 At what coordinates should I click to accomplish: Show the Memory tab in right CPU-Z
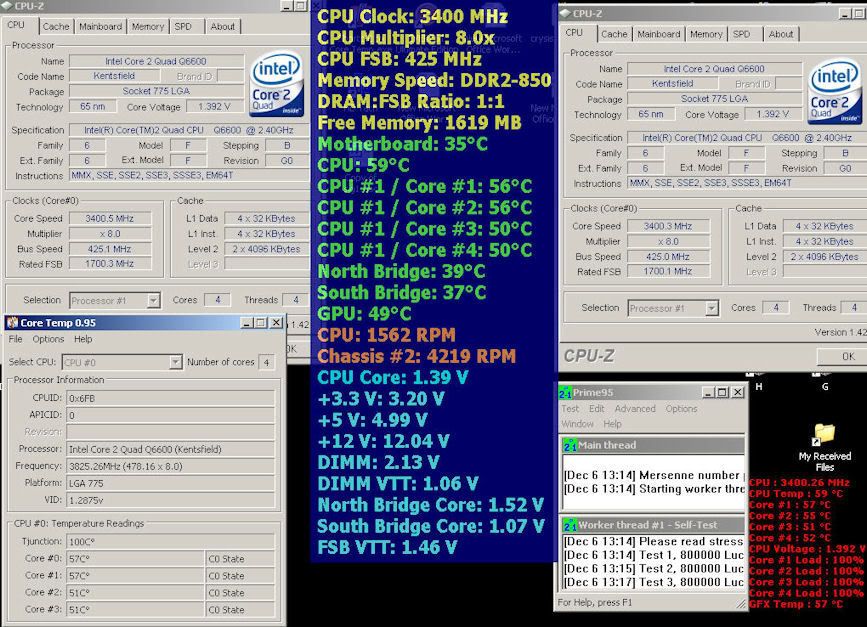pyautogui.click(x=706, y=34)
